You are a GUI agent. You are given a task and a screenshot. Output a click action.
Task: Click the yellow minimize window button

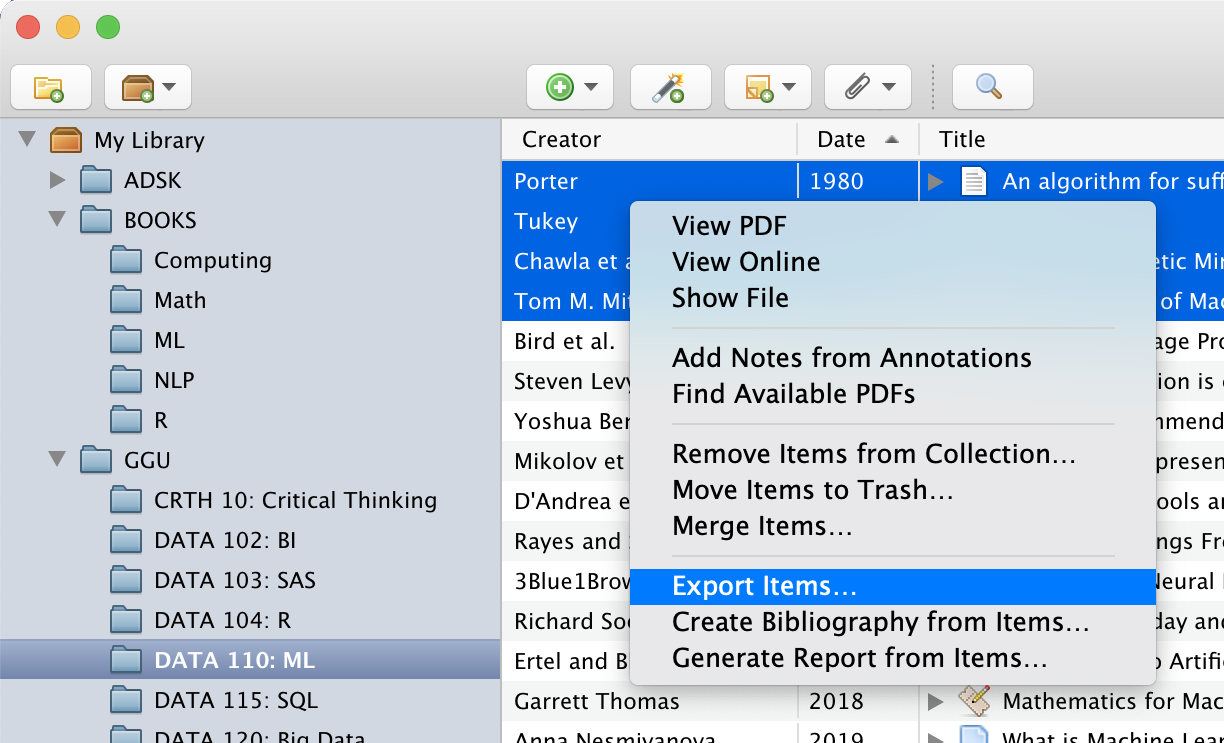click(x=68, y=27)
